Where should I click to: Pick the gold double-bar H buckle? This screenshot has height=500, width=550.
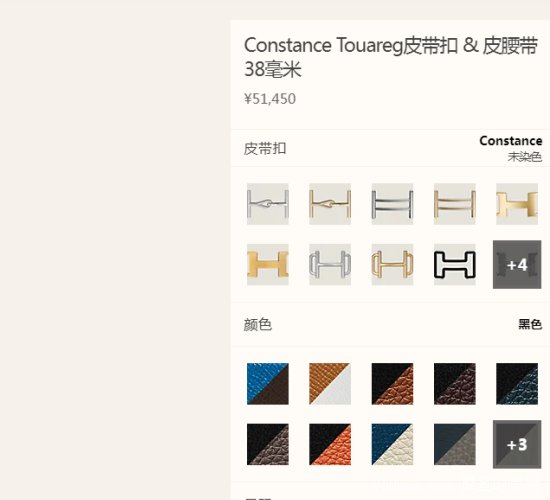[455, 204]
